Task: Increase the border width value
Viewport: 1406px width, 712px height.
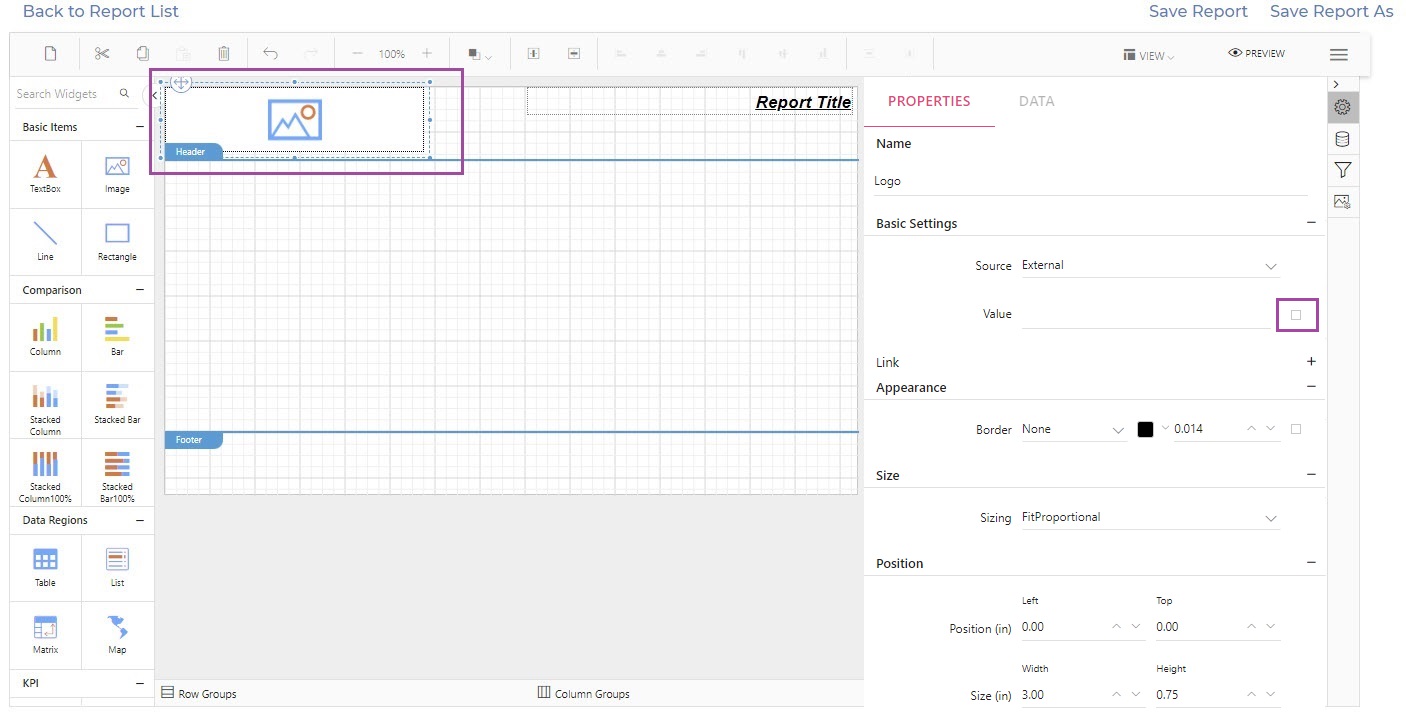Action: pos(1250,429)
